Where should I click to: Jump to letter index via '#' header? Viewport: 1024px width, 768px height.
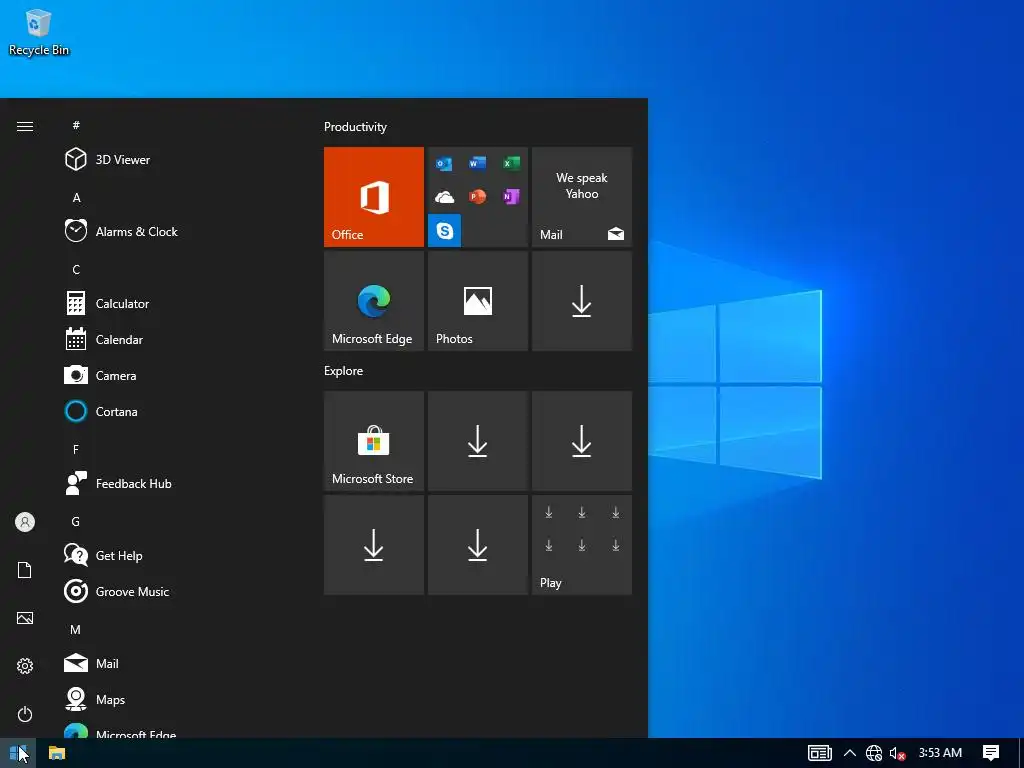click(x=76, y=125)
